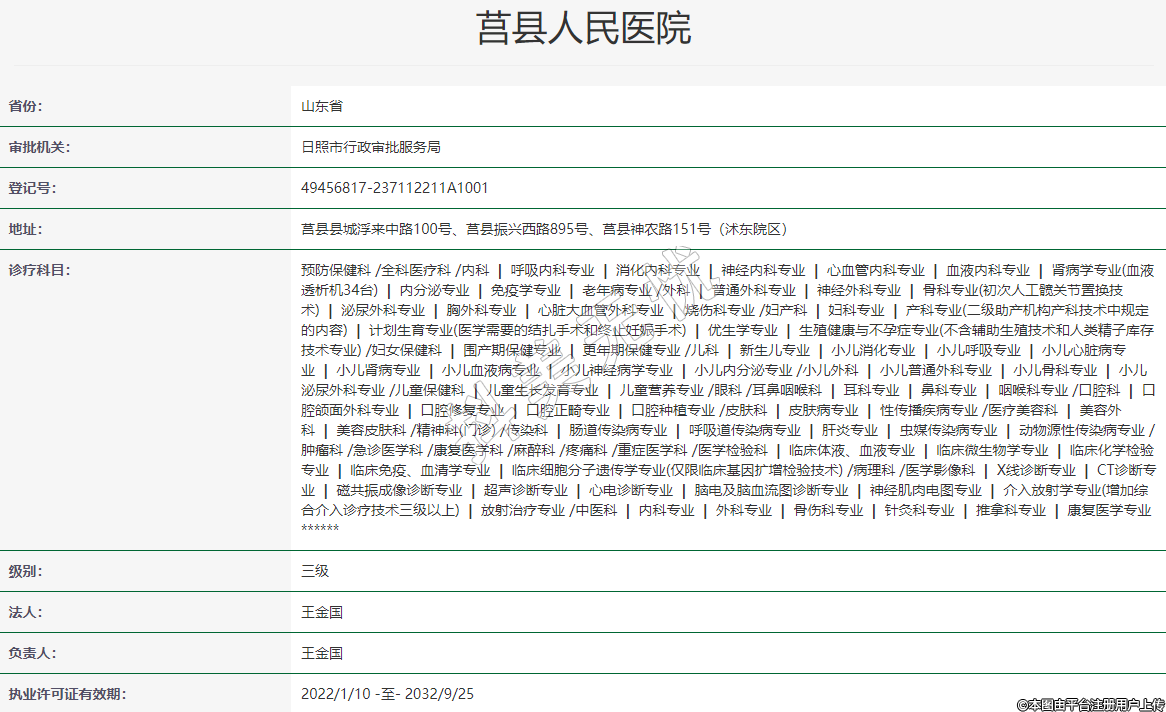The width and height of the screenshot is (1166, 712).
Task: Click the hospital address text
Action: 545,229
